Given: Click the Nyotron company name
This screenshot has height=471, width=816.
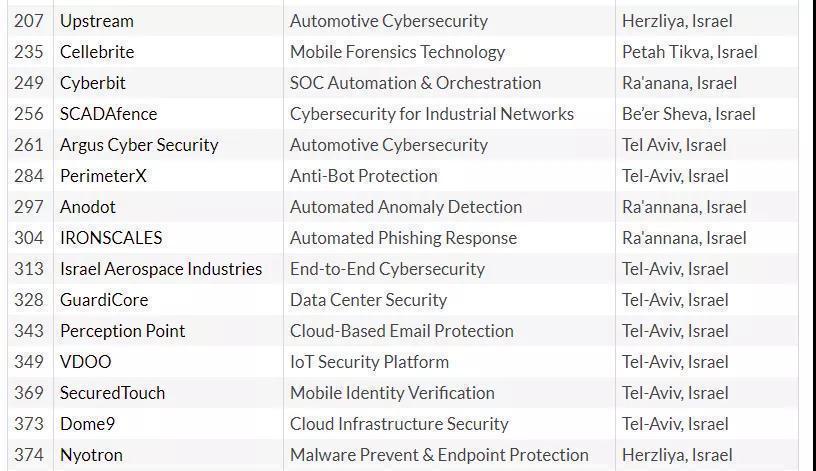Looking at the screenshot, I should pyautogui.click(x=91, y=455).
